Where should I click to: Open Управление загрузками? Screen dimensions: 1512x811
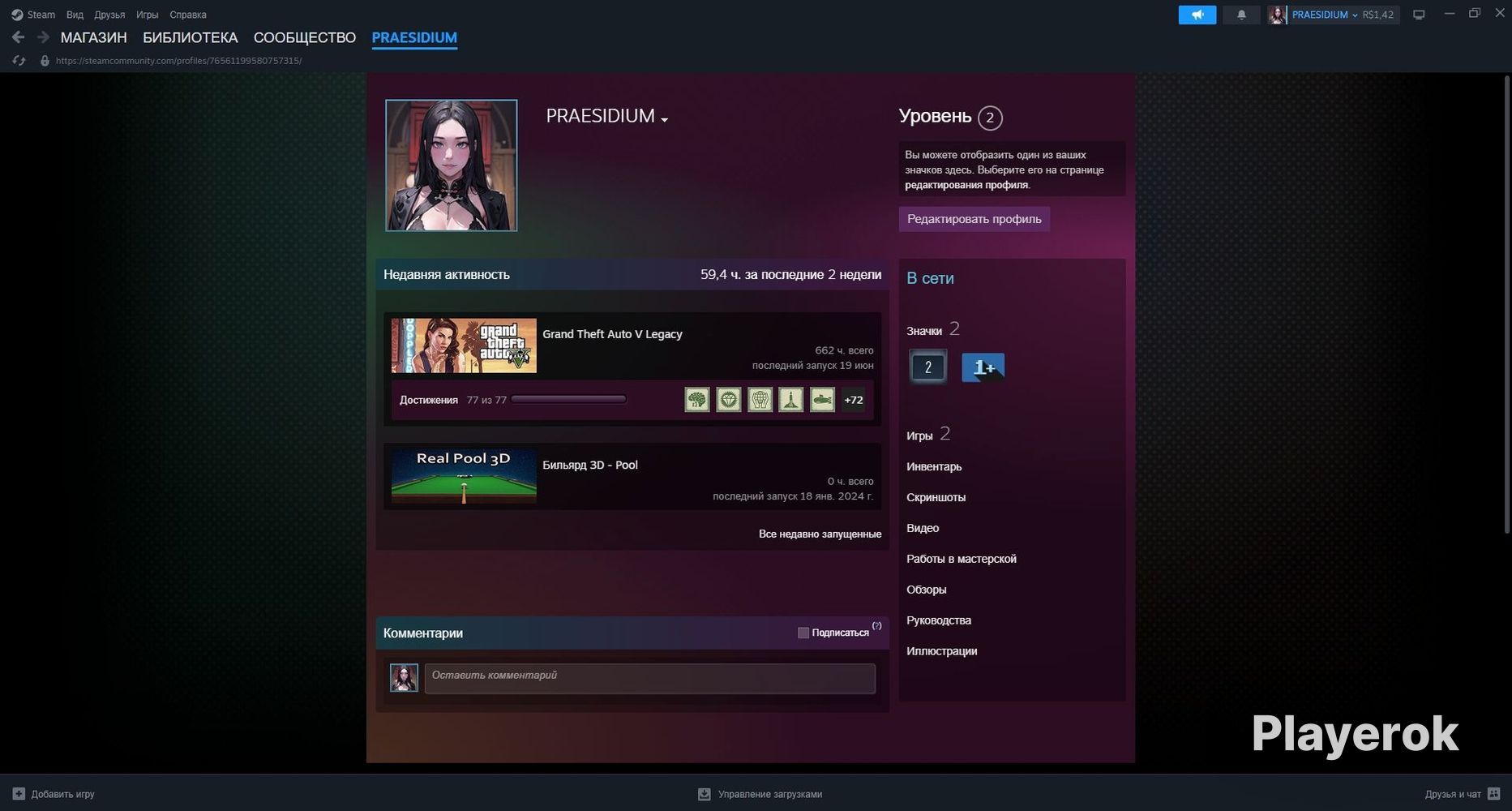pos(760,794)
